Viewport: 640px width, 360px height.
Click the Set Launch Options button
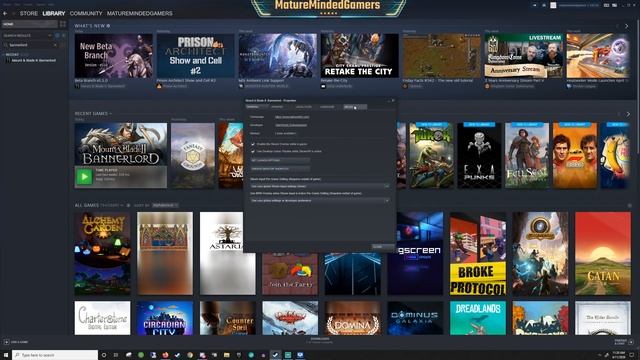[280, 160]
